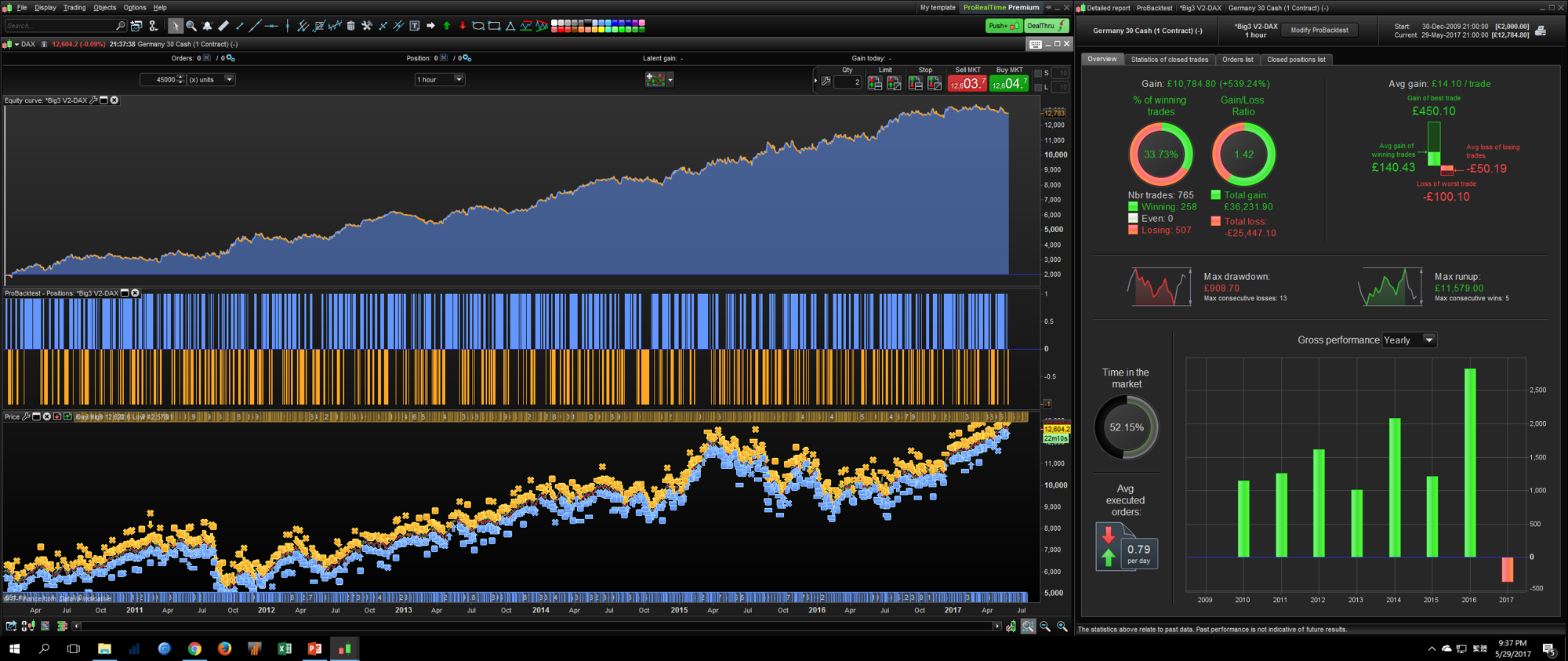Select the ruler measurement tool

coord(223,26)
